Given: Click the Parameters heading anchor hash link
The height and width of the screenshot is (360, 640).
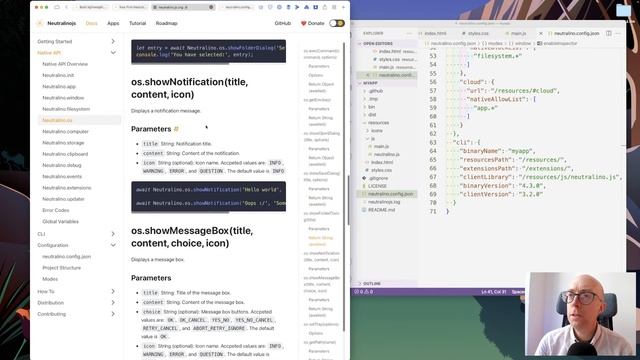Looking at the screenshot, I should [x=176, y=129].
